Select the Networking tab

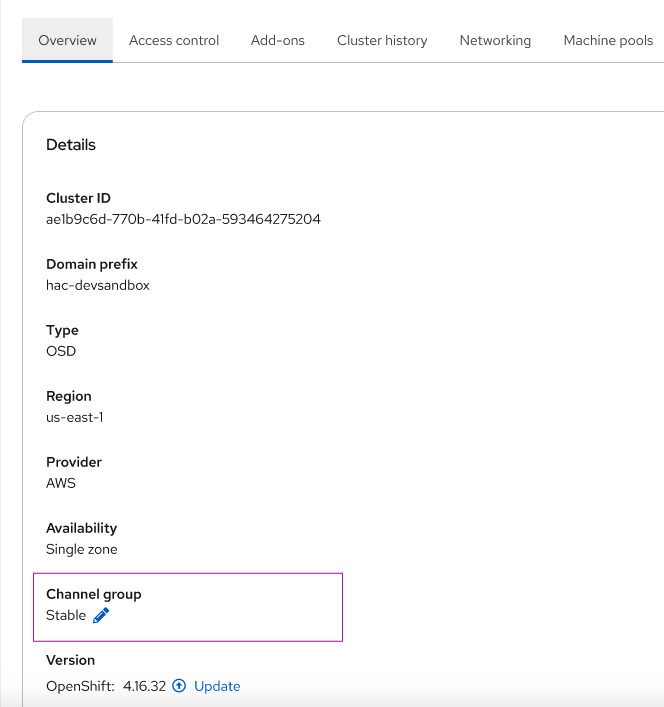coord(495,40)
